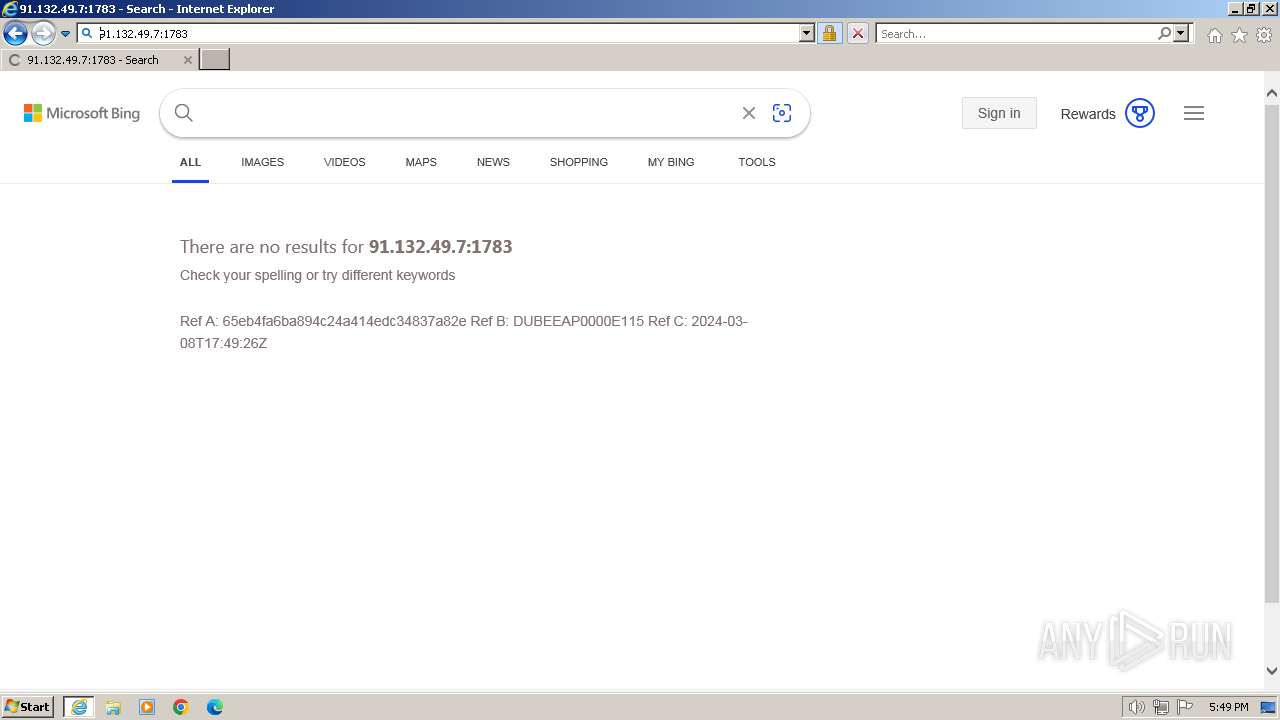Switch to the MAPS tab
Screen dimensions: 1280x720
pyautogui.click(x=421, y=162)
